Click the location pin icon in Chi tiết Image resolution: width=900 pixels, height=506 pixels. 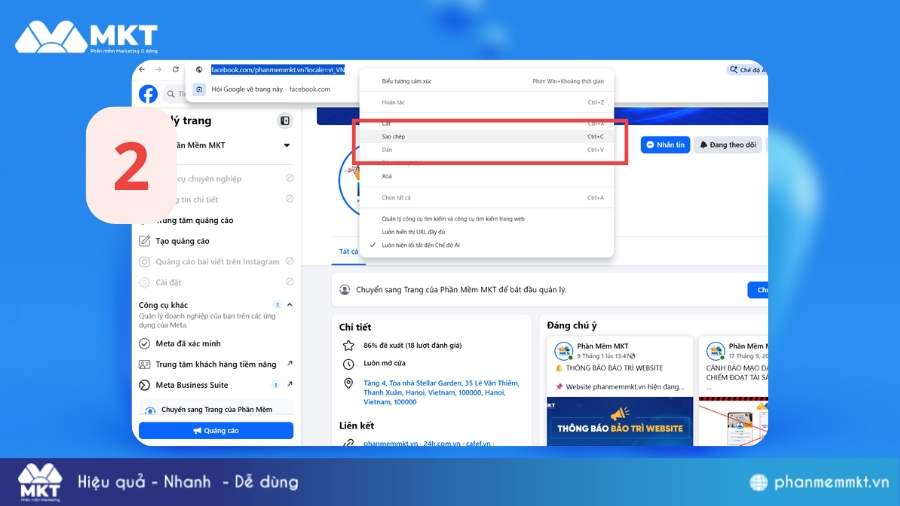point(348,383)
